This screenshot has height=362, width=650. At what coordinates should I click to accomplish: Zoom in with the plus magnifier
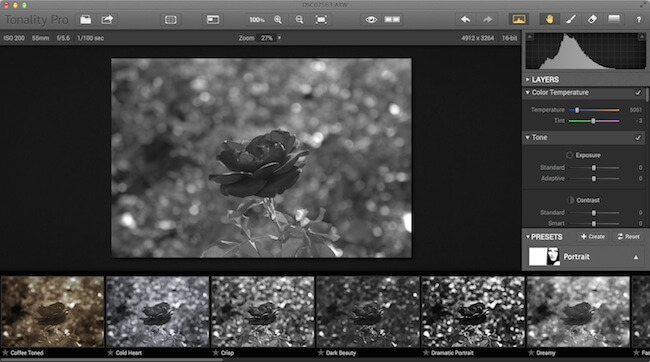click(278, 20)
